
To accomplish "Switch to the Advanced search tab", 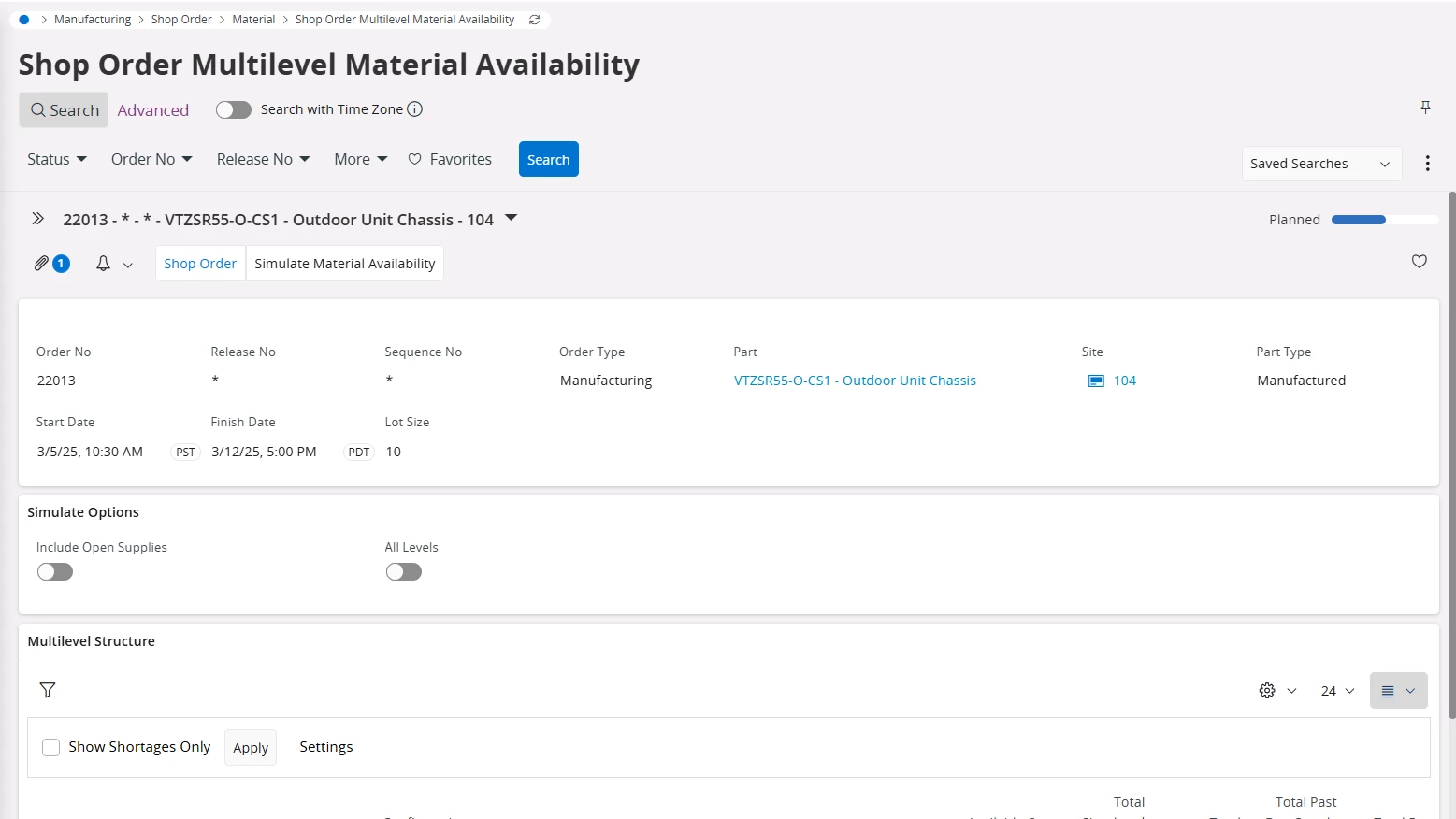I will click(x=153, y=110).
